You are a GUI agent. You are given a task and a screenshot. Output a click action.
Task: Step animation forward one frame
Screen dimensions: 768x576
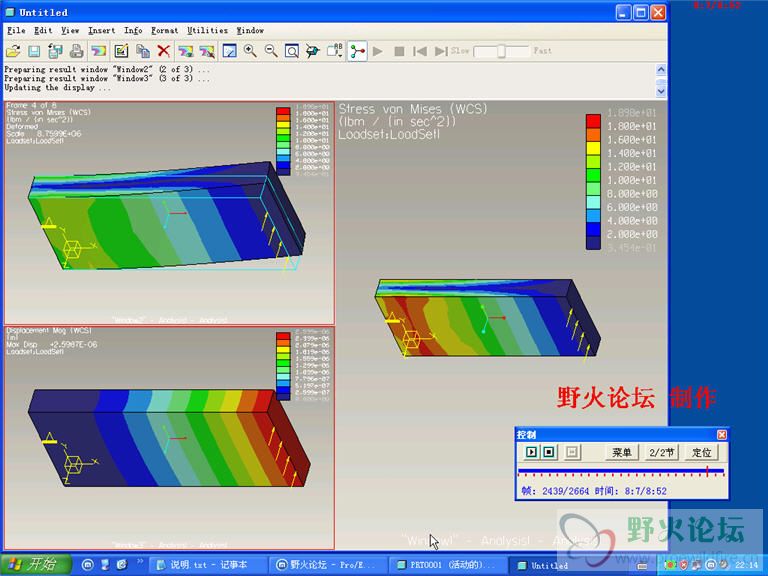[x=441, y=51]
